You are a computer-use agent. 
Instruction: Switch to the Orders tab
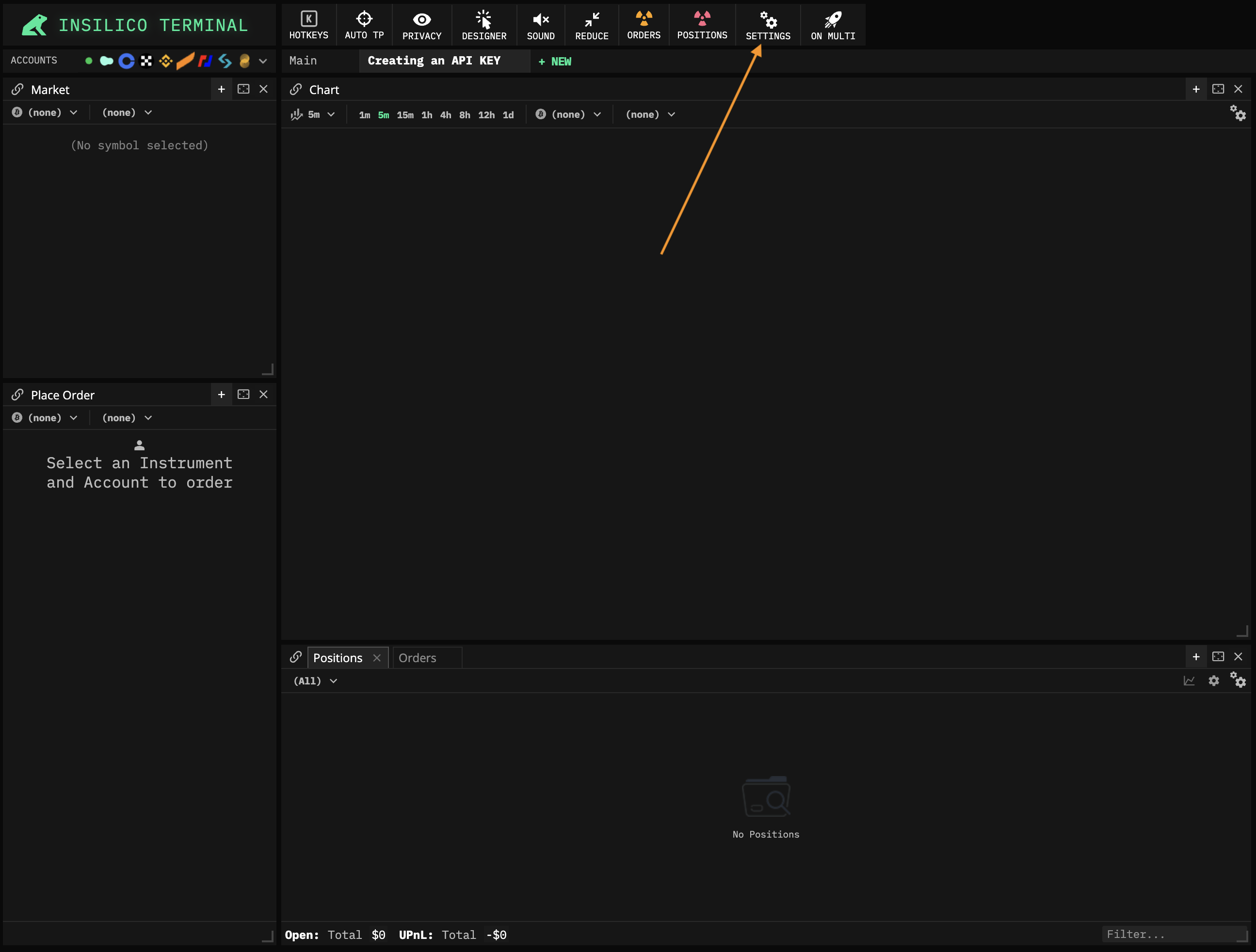coord(418,658)
